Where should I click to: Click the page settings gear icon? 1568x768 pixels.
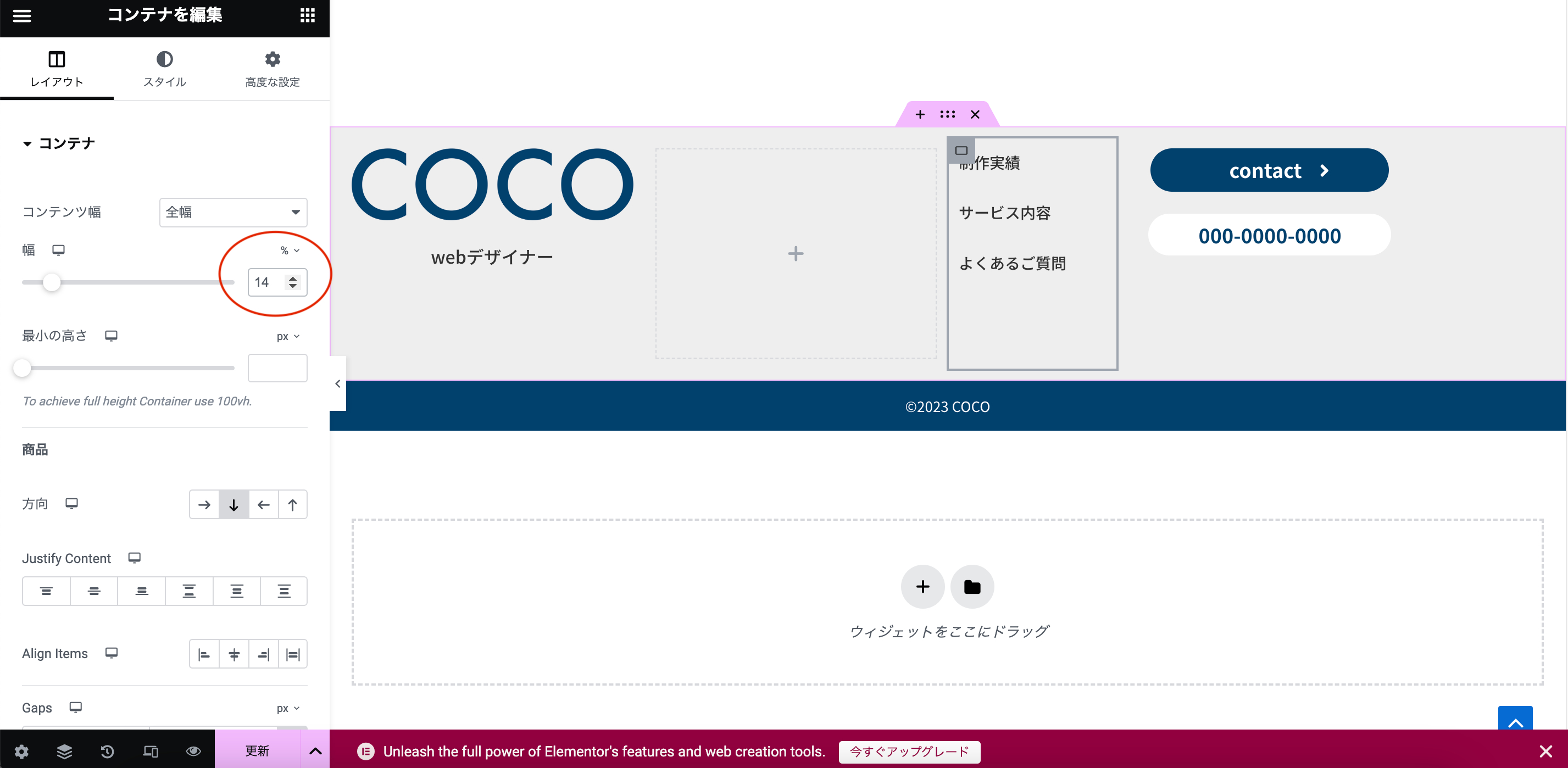[x=22, y=751]
